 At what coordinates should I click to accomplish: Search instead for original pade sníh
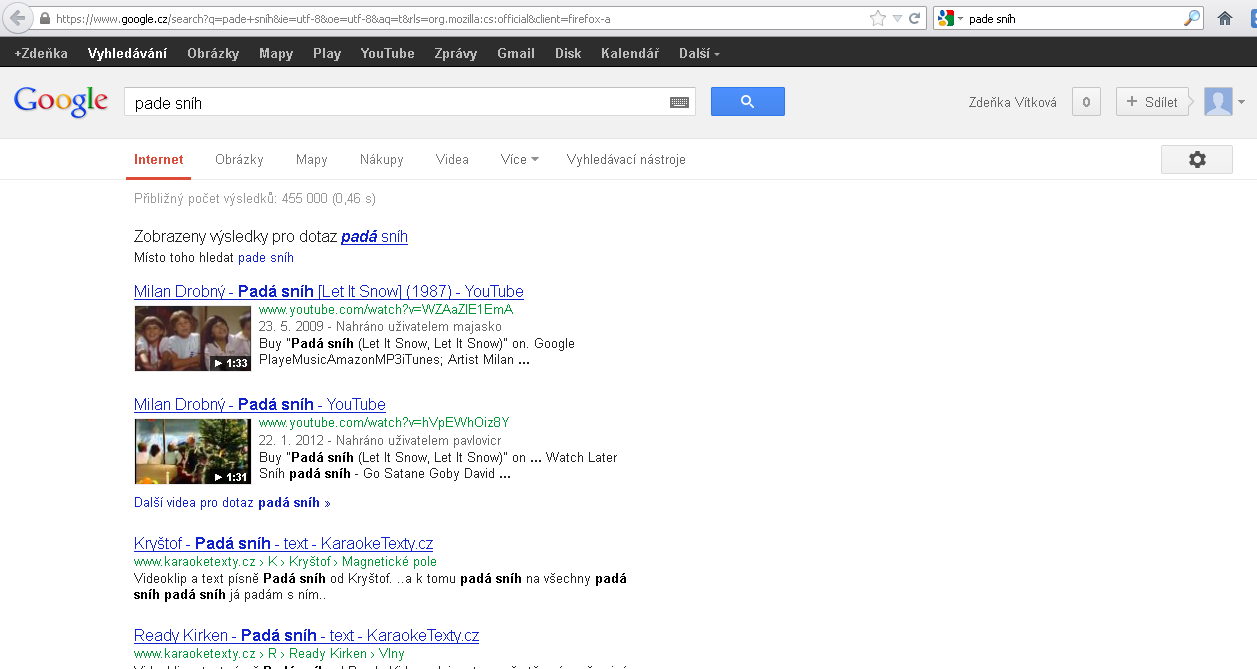pyautogui.click(x=266, y=258)
